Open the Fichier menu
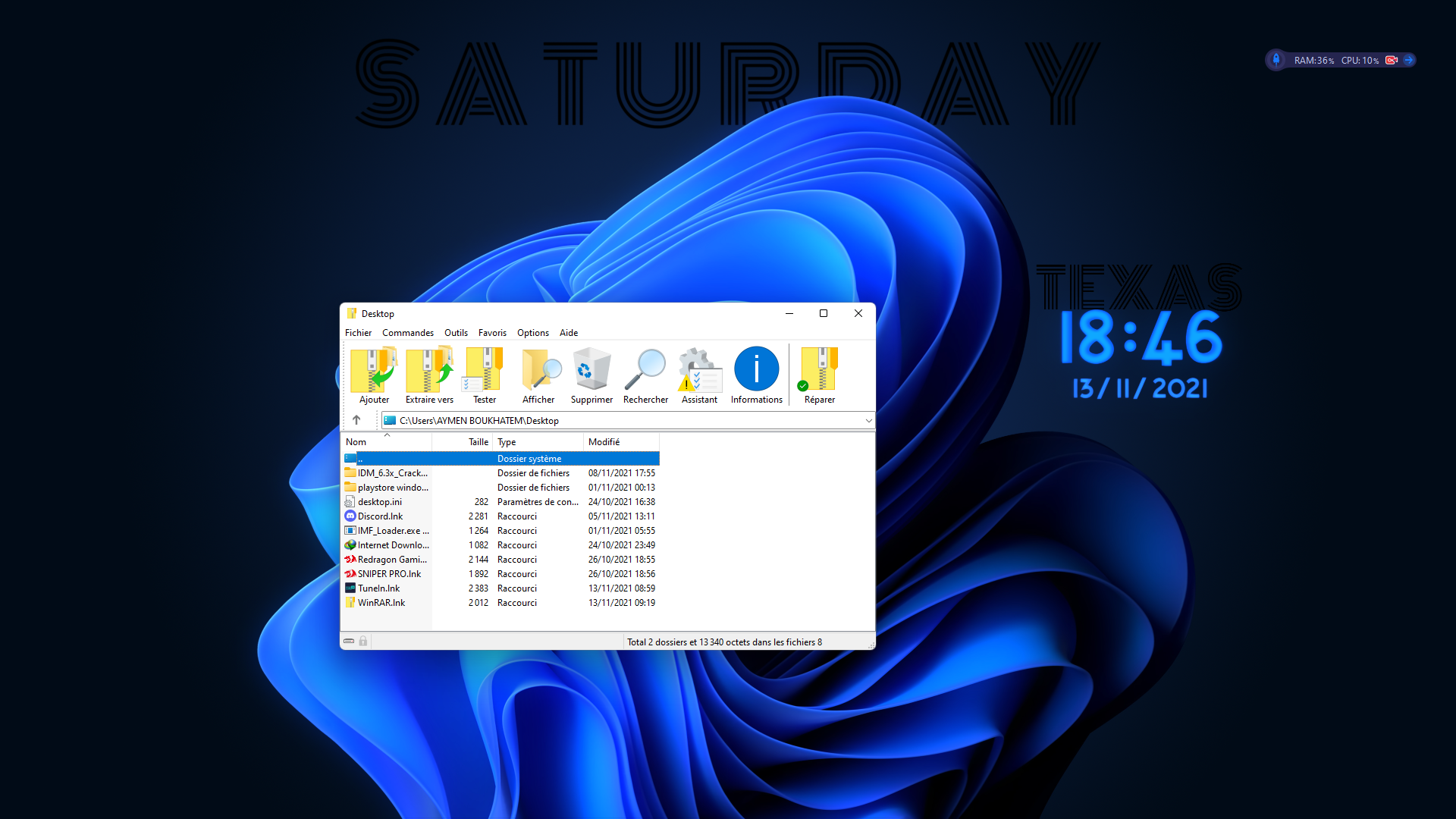The image size is (1456, 819). point(358,333)
